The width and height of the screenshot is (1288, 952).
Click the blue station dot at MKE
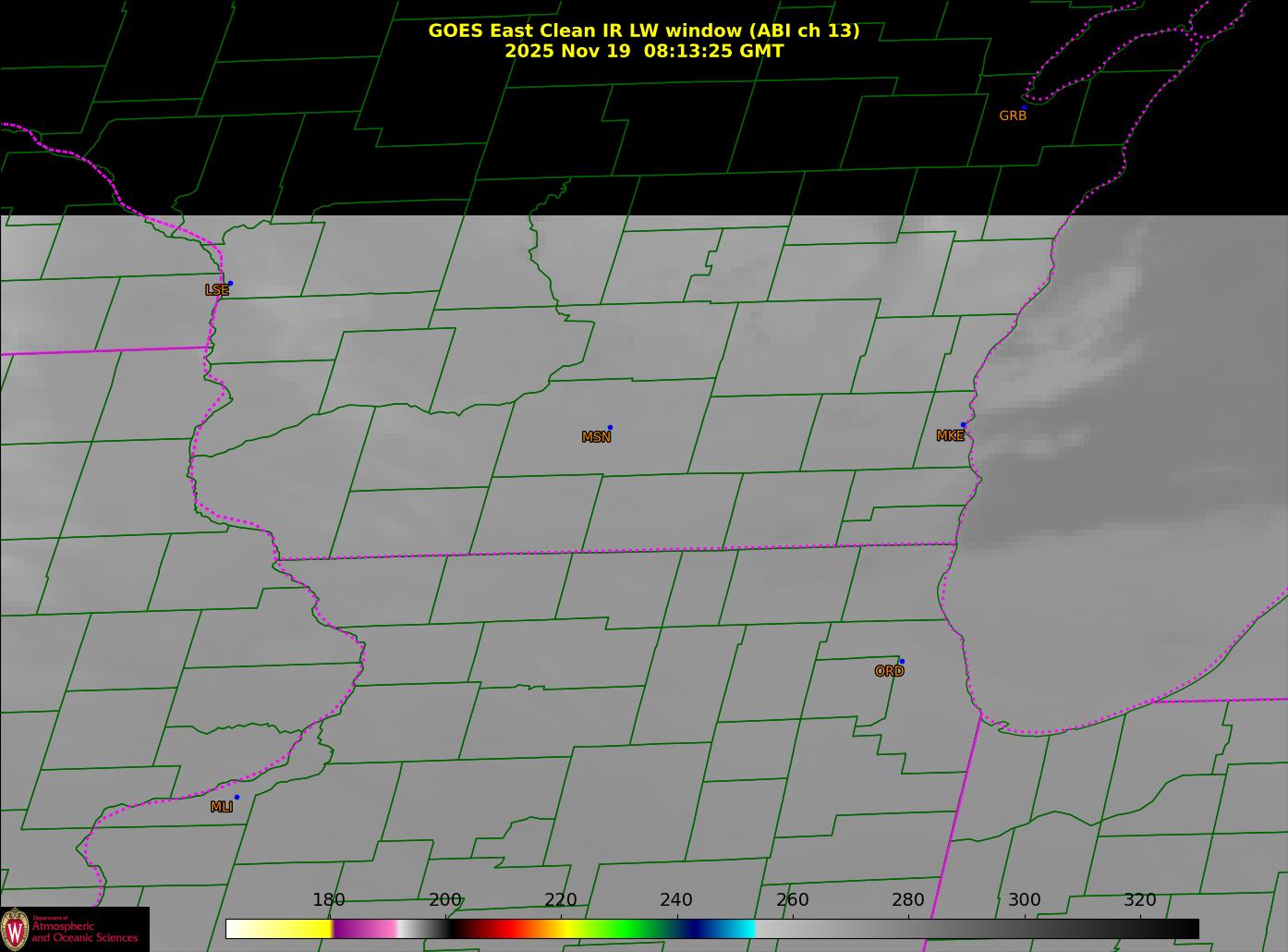963,425
